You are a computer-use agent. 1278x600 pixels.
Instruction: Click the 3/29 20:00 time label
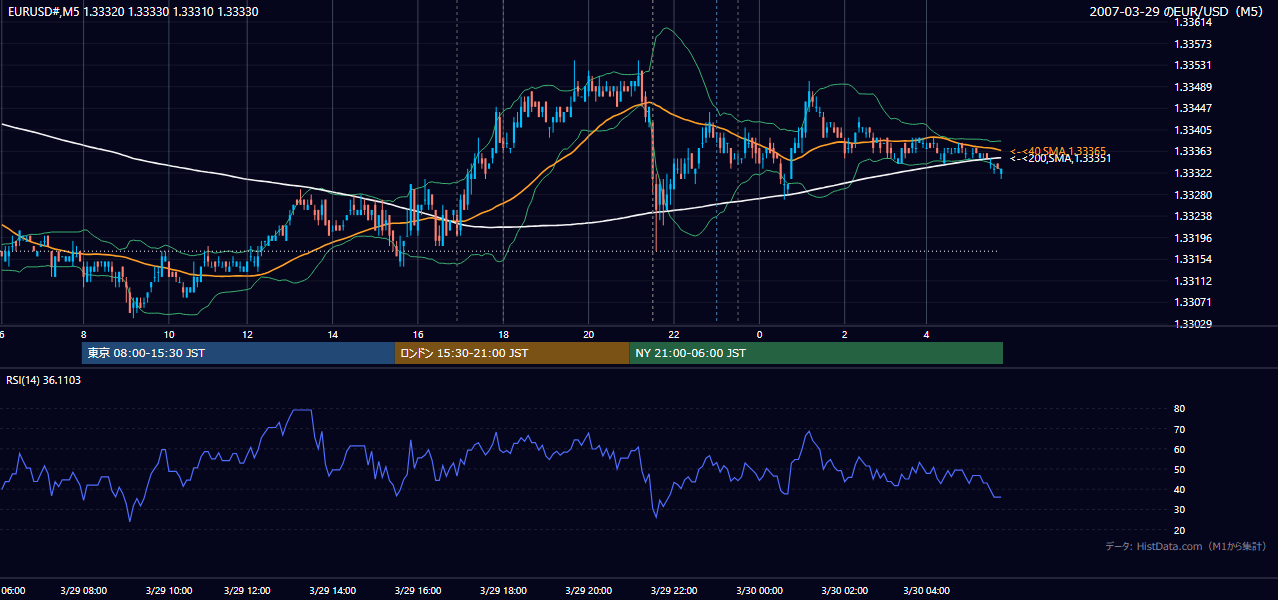588,590
